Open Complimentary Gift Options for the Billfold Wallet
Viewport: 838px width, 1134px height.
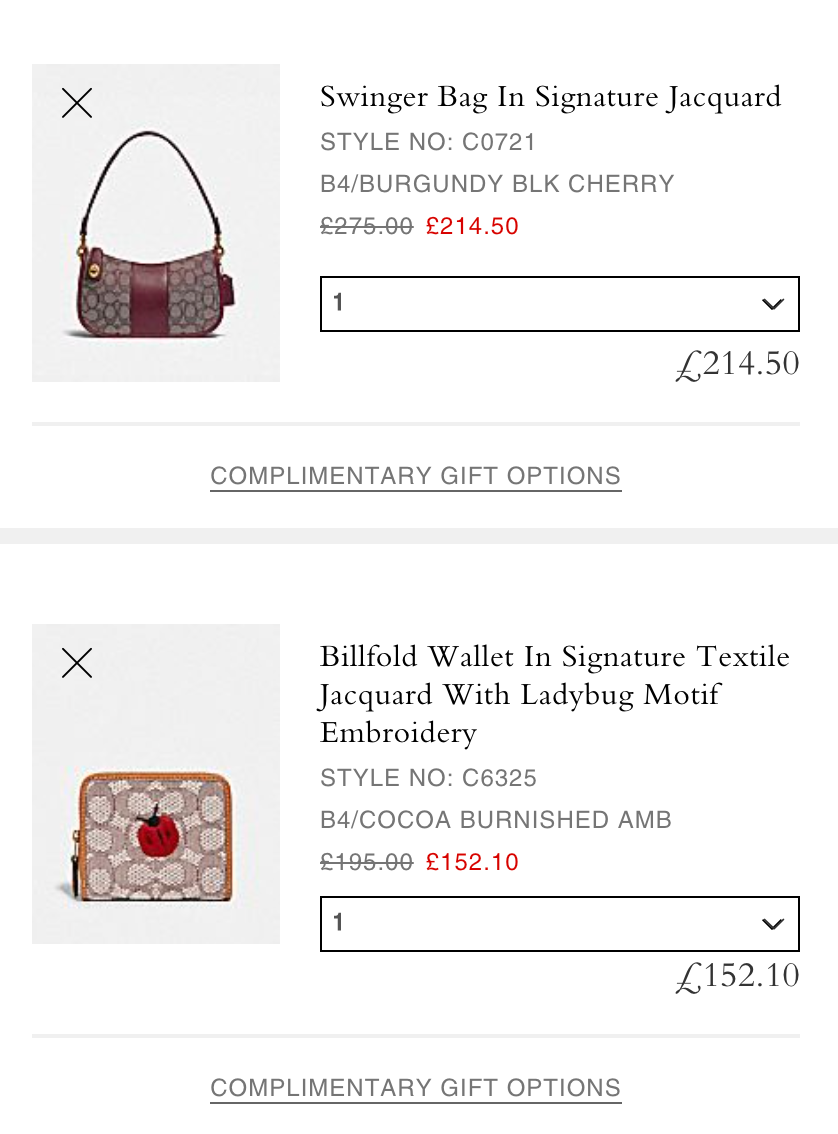pos(416,1088)
